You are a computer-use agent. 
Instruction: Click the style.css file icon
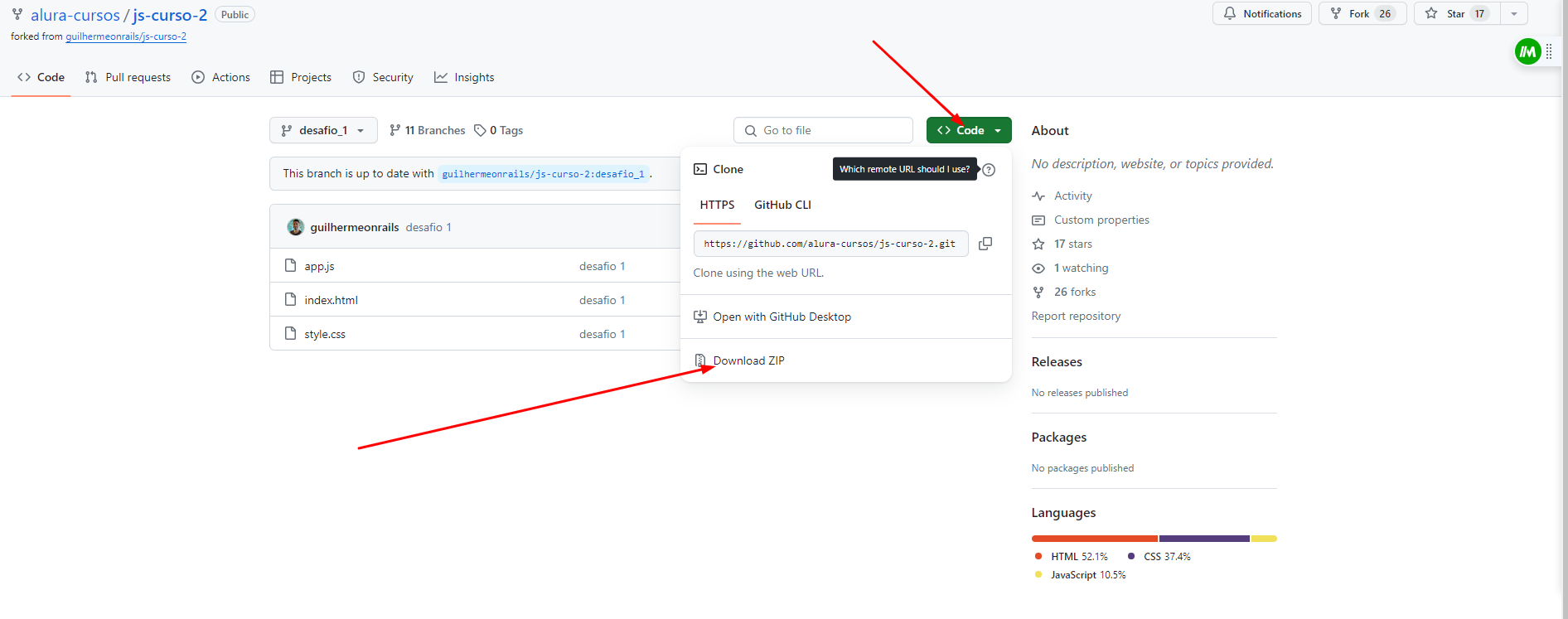[290, 333]
